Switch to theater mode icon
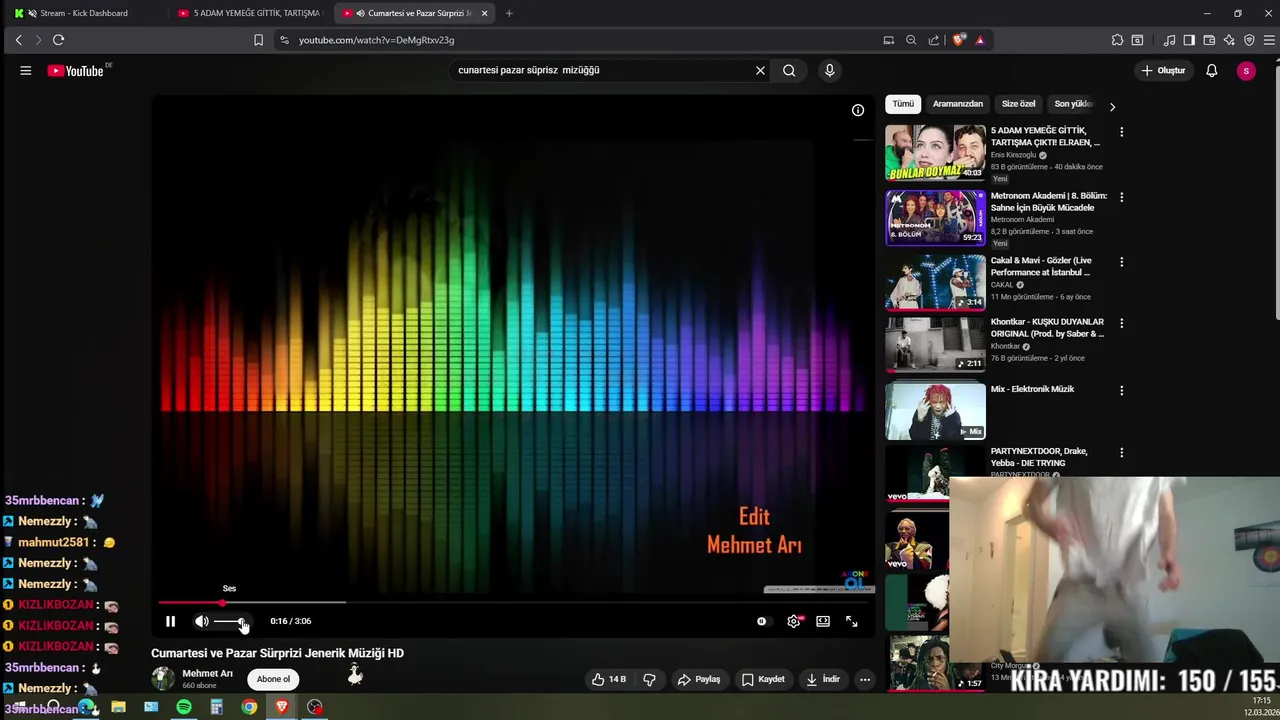This screenshot has height=720, width=1280. coord(823,621)
